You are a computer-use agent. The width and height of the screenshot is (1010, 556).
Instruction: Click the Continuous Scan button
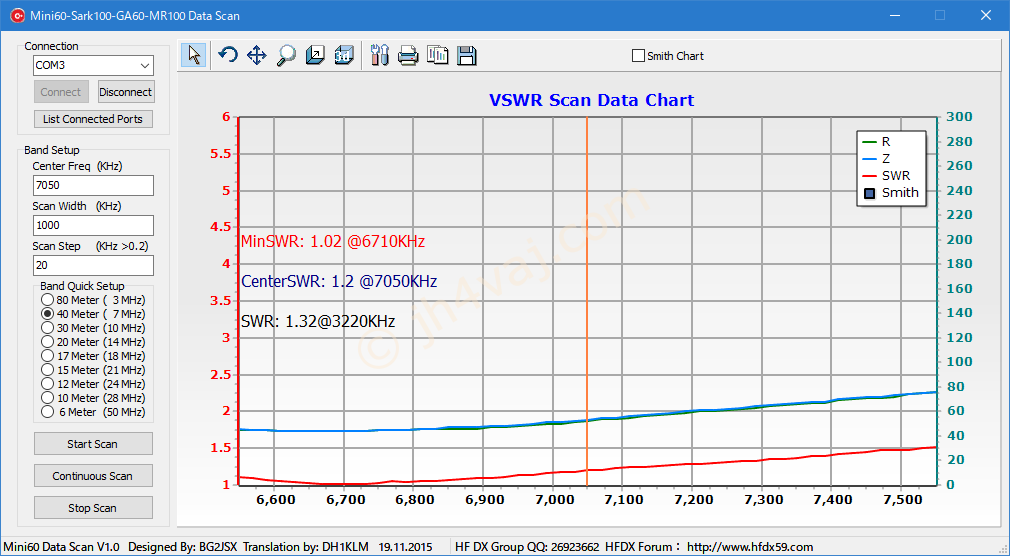click(93, 476)
